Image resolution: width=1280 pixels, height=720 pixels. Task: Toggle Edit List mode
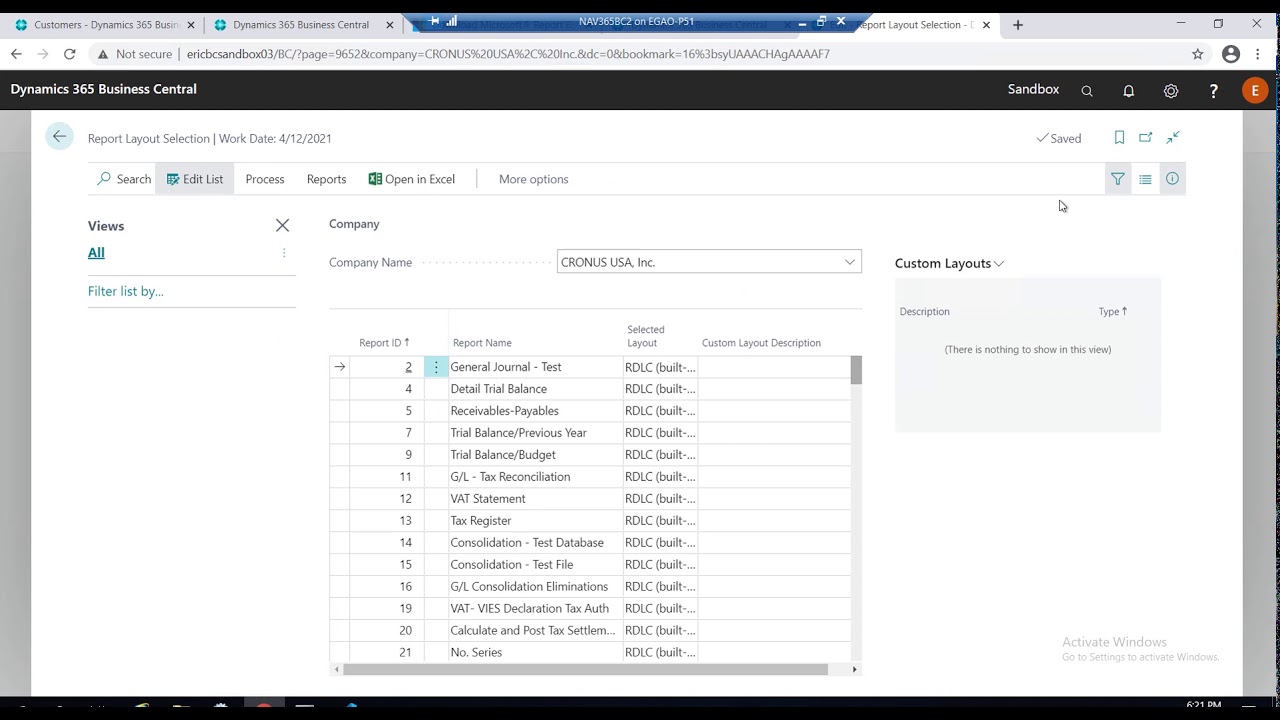[195, 179]
